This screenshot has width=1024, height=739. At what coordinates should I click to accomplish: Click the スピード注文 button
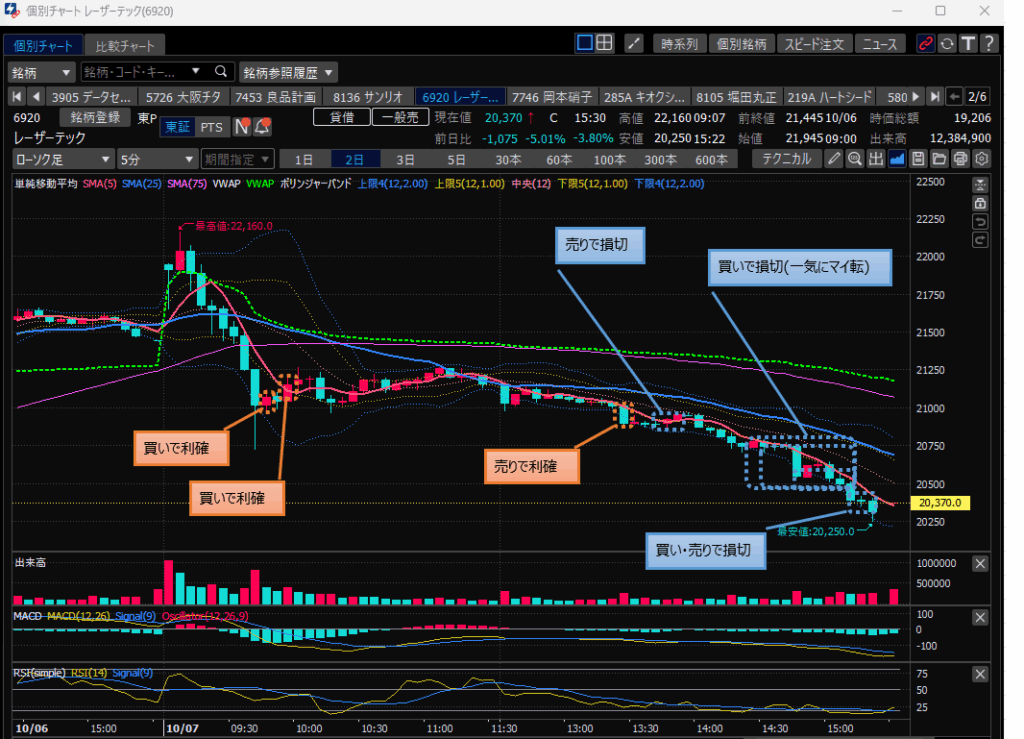pyautogui.click(x=814, y=44)
